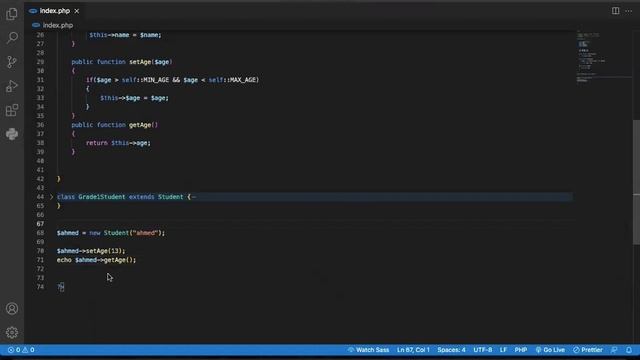640x360 pixels.
Task: Click the Grade1Student class name
Action: tap(102, 197)
